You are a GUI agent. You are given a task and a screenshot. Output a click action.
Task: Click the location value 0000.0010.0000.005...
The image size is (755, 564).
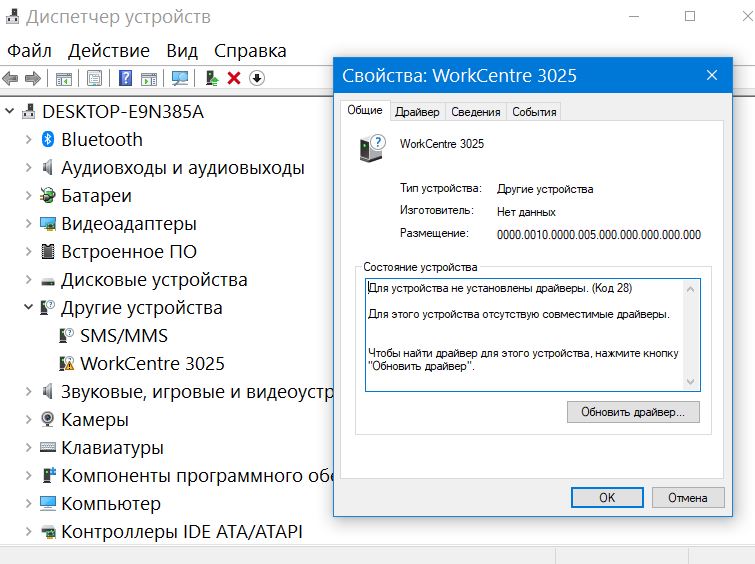(599, 235)
